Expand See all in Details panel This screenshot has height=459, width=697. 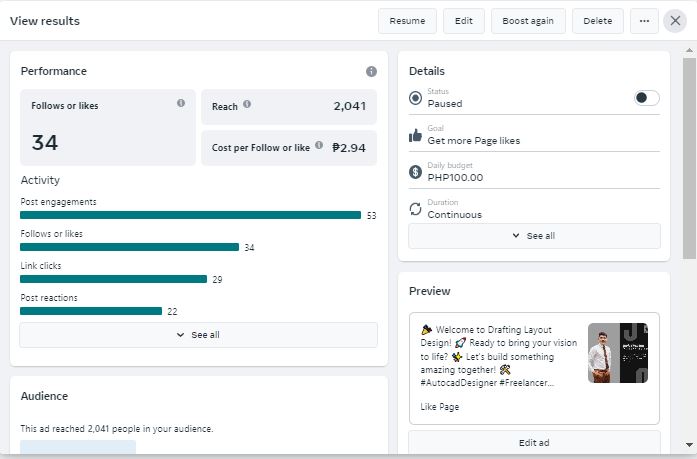tap(534, 236)
